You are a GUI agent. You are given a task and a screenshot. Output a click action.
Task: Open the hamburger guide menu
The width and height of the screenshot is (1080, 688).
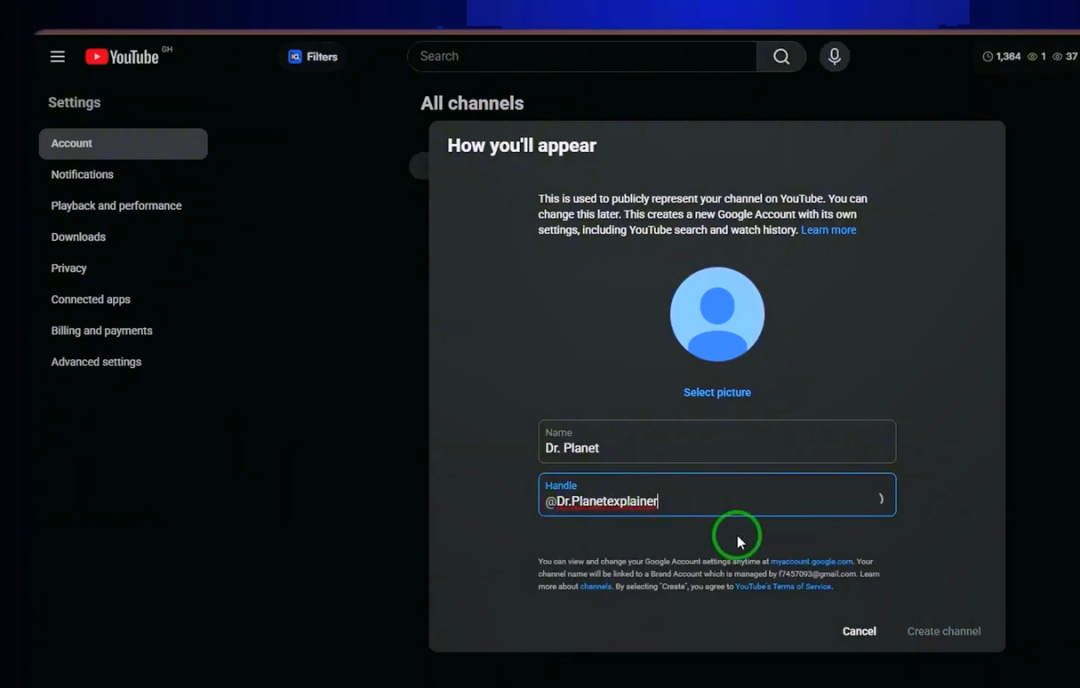pos(58,56)
